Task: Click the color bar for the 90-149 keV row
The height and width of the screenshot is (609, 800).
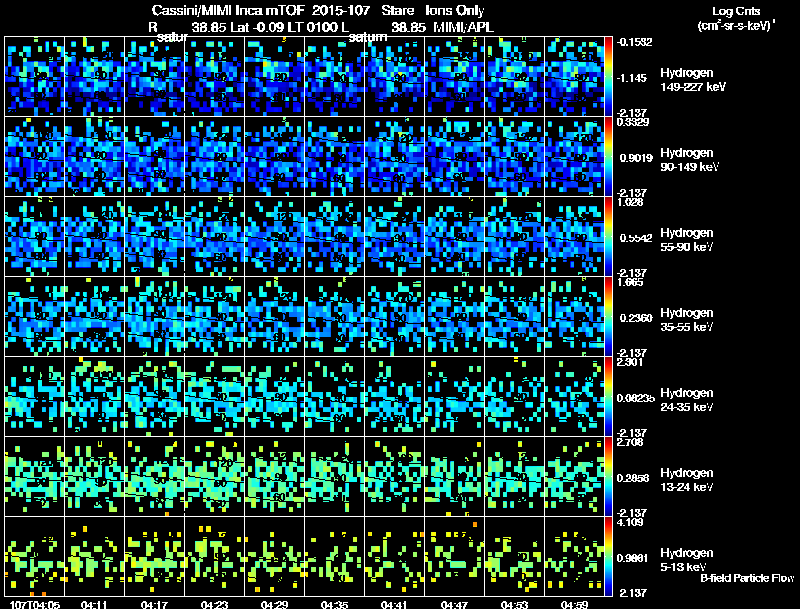Action: 608,157
